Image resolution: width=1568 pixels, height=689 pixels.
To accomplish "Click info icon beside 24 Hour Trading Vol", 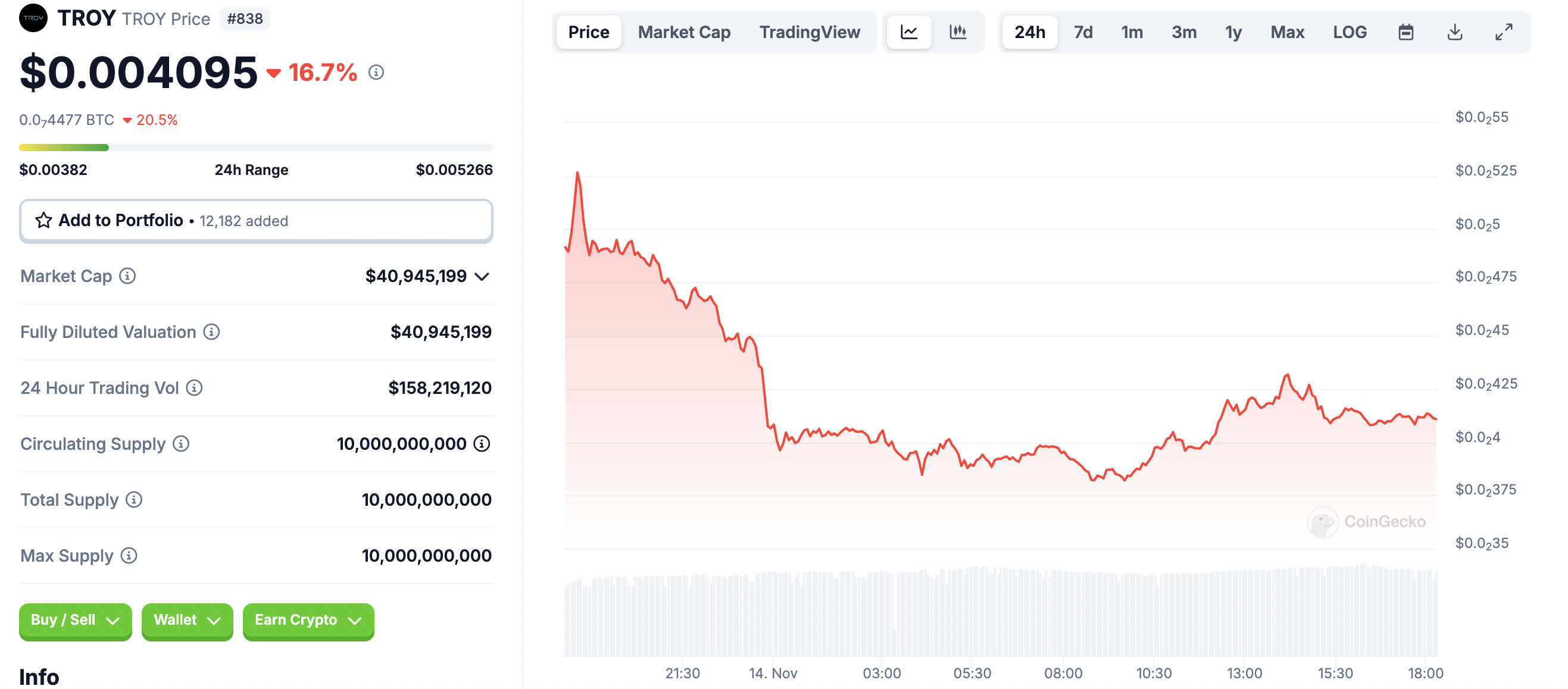I will click(194, 387).
